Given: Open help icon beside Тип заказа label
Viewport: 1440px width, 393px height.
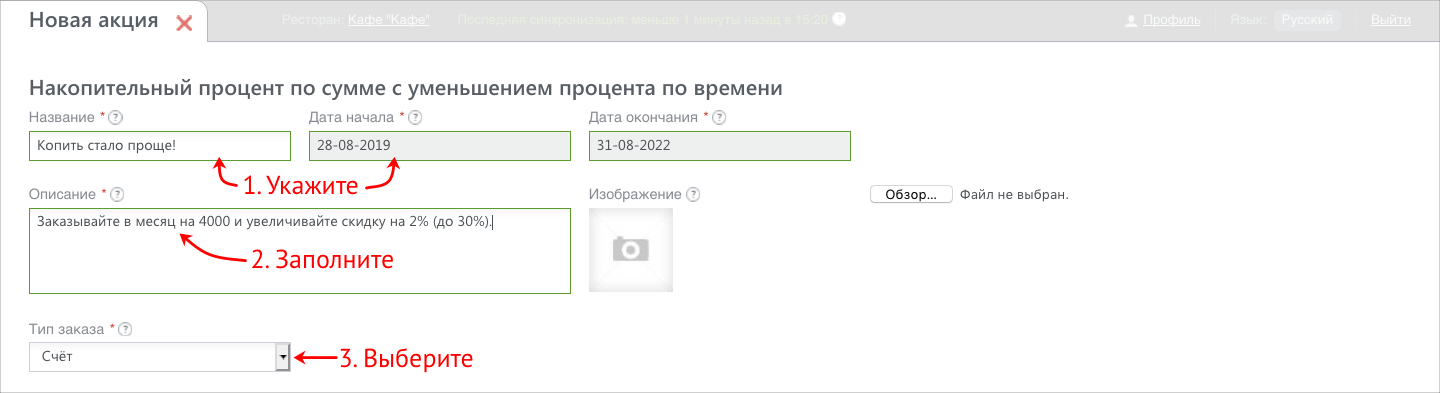Looking at the screenshot, I should [126, 328].
